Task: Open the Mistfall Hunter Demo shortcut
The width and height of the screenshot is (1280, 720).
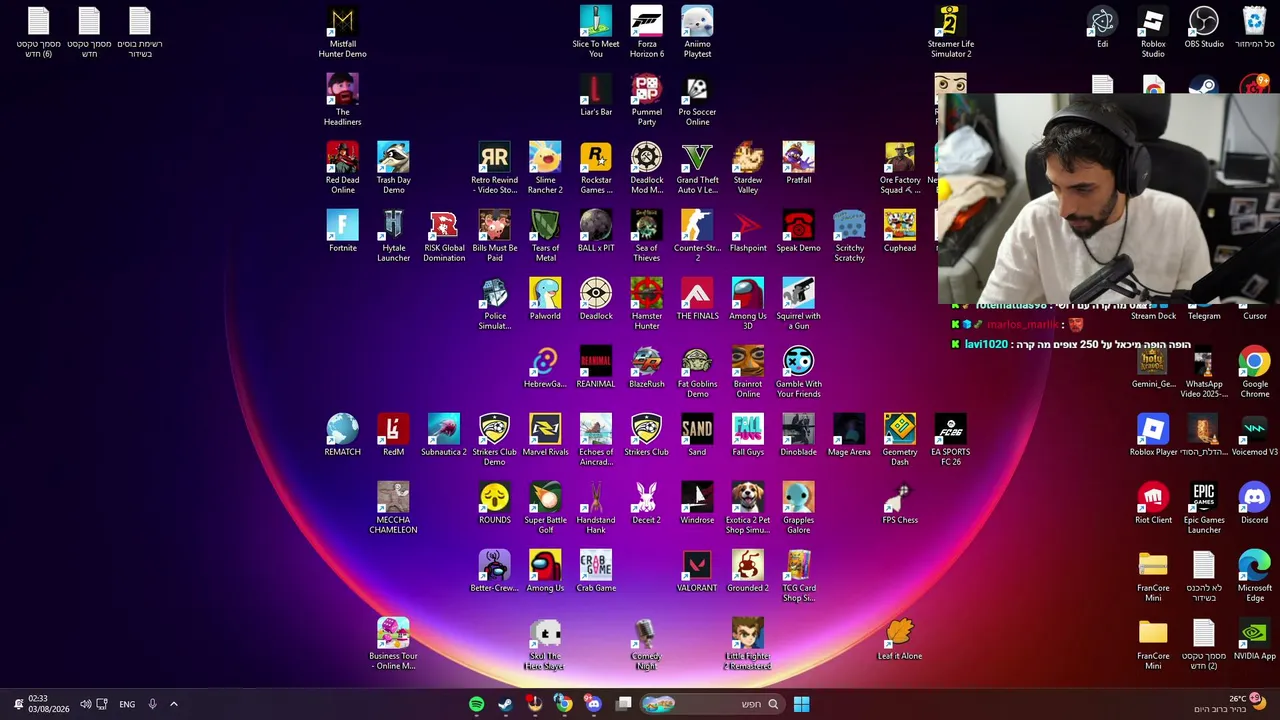Action: pyautogui.click(x=343, y=32)
